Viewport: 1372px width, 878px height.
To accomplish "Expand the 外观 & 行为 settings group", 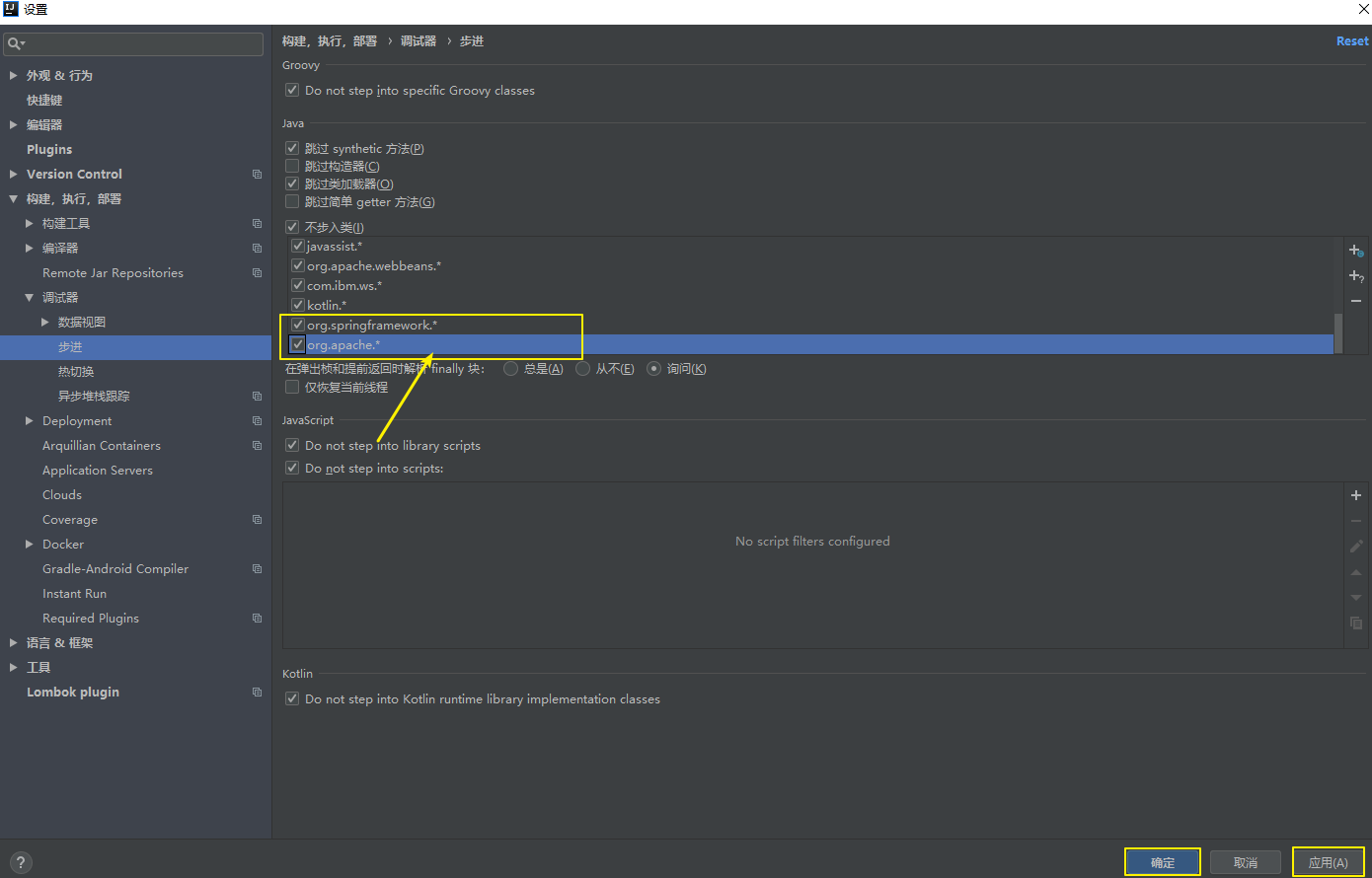I will click(x=13, y=76).
